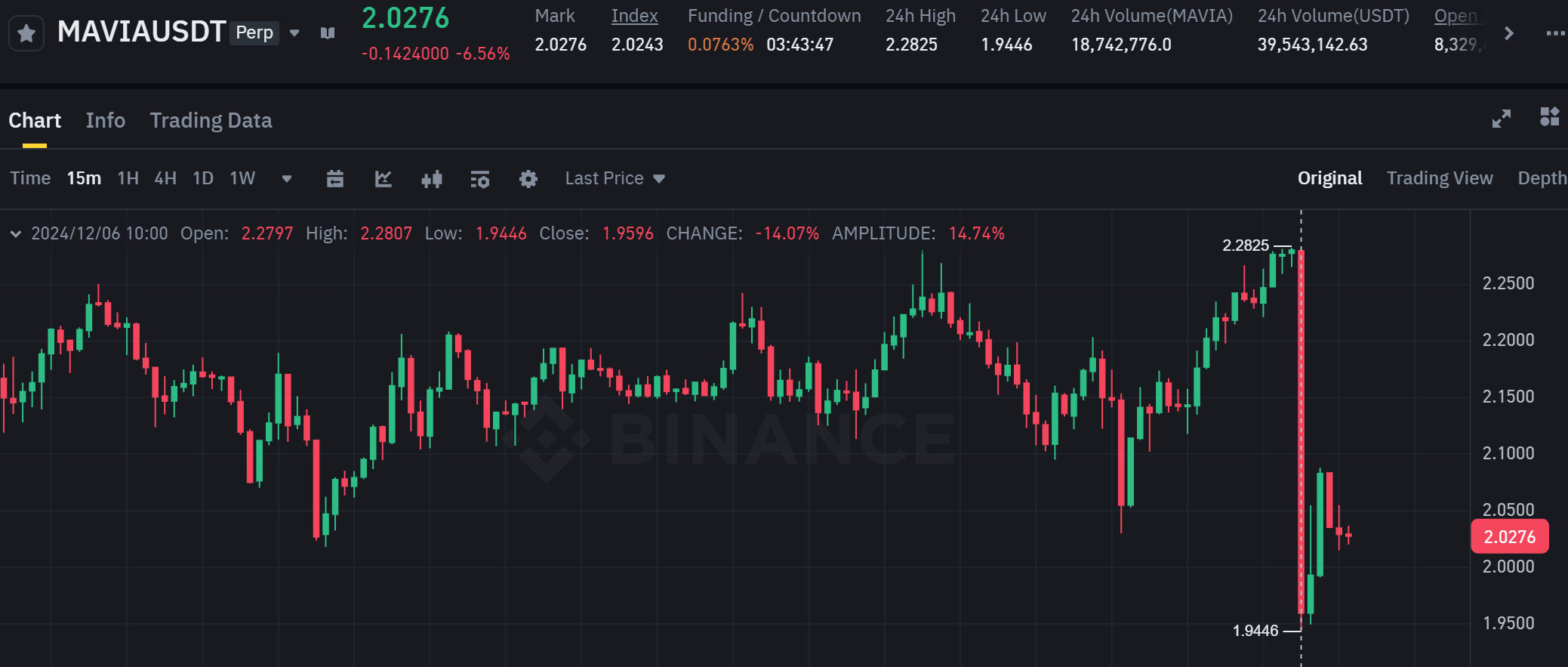Open chart settings gear icon
The image size is (1568, 667).
[x=528, y=179]
